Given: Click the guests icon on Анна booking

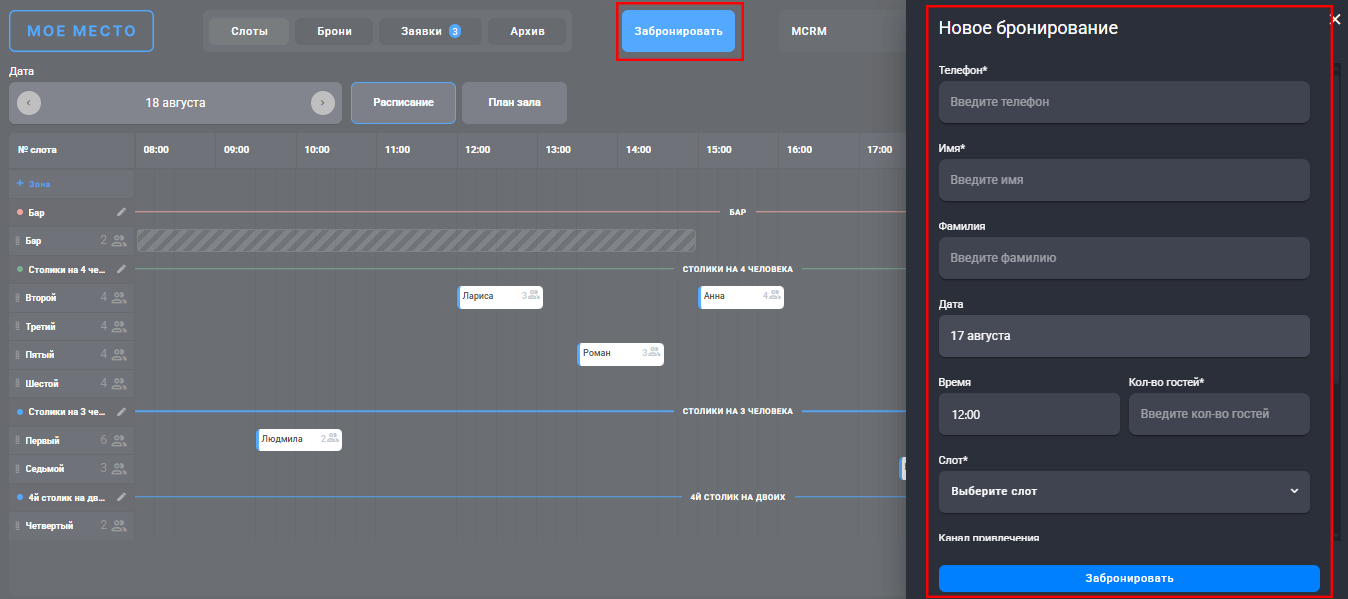Looking at the screenshot, I should (775, 295).
